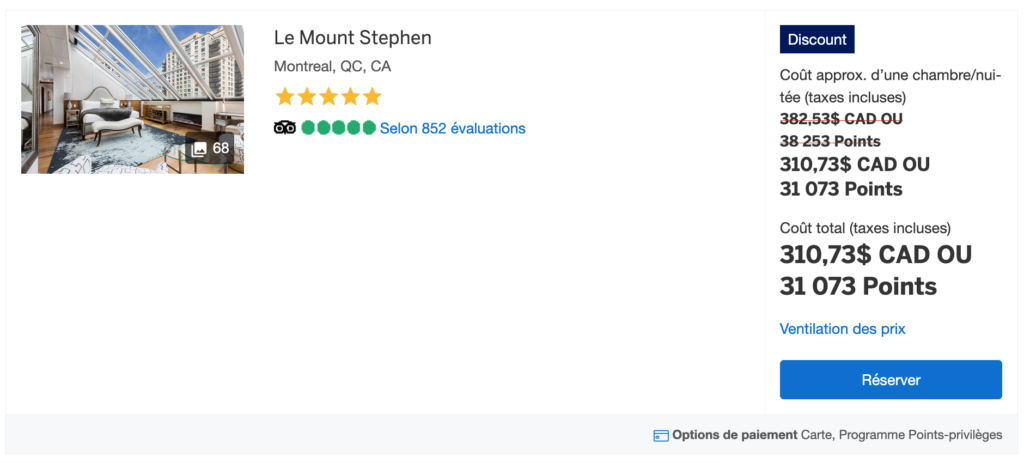Image resolution: width=1024 pixels, height=463 pixels.
Task: Click the payment card icon in footer
Action: coord(660,435)
